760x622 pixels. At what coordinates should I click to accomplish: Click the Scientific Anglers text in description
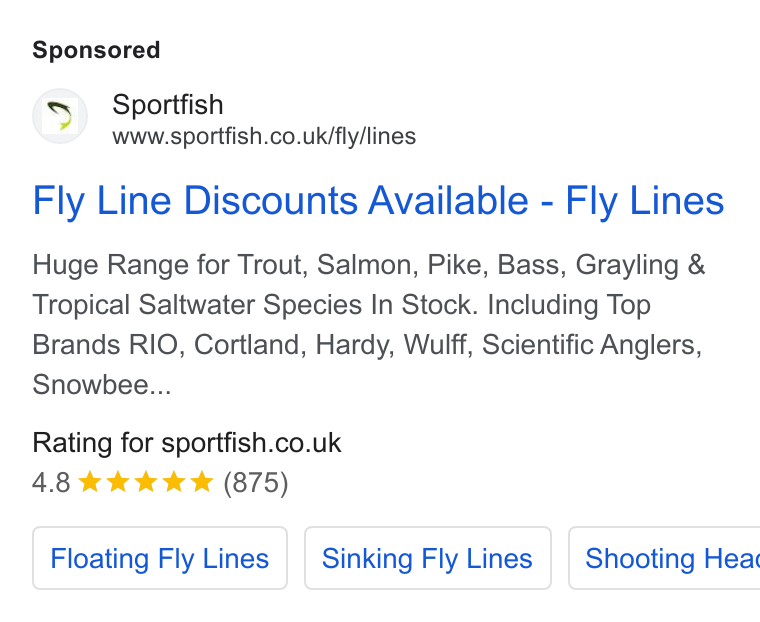pyautogui.click(x=591, y=345)
